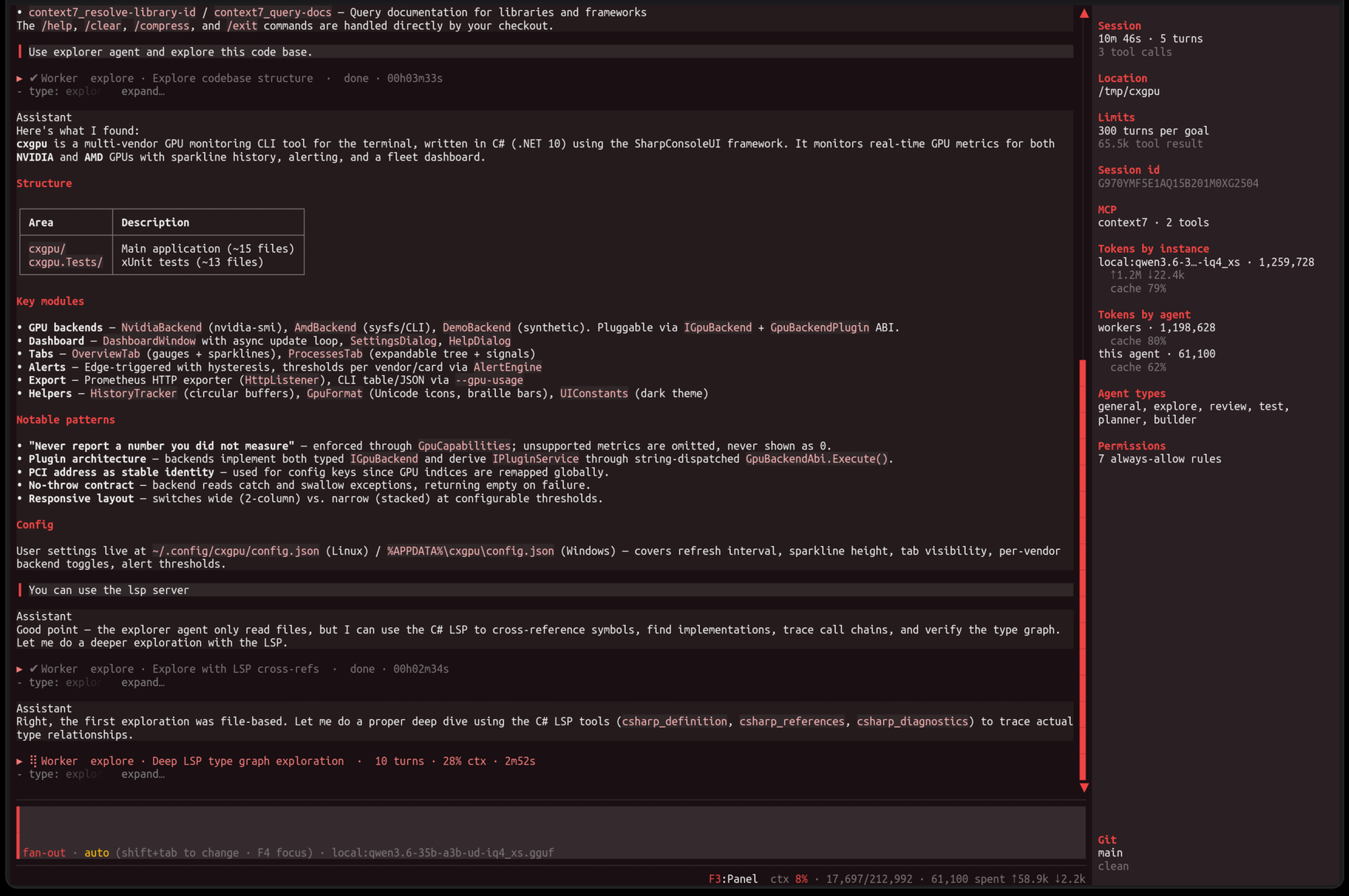This screenshot has width=1349, height=896.
Task: Click 'this agent · 61,100' row
Action: [1157, 354]
